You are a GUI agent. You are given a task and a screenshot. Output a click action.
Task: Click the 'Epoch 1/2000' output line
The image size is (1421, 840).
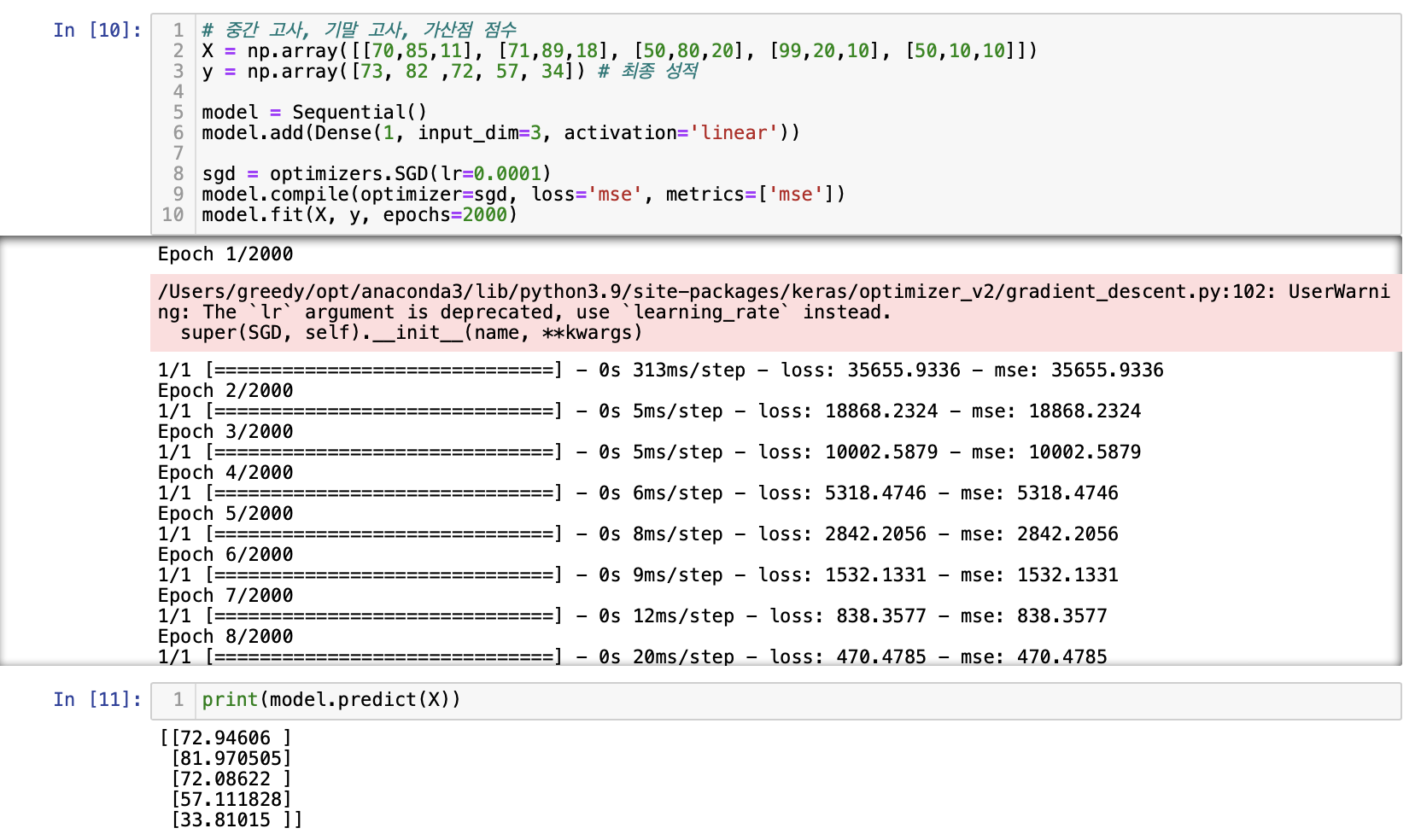(x=225, y=254)
